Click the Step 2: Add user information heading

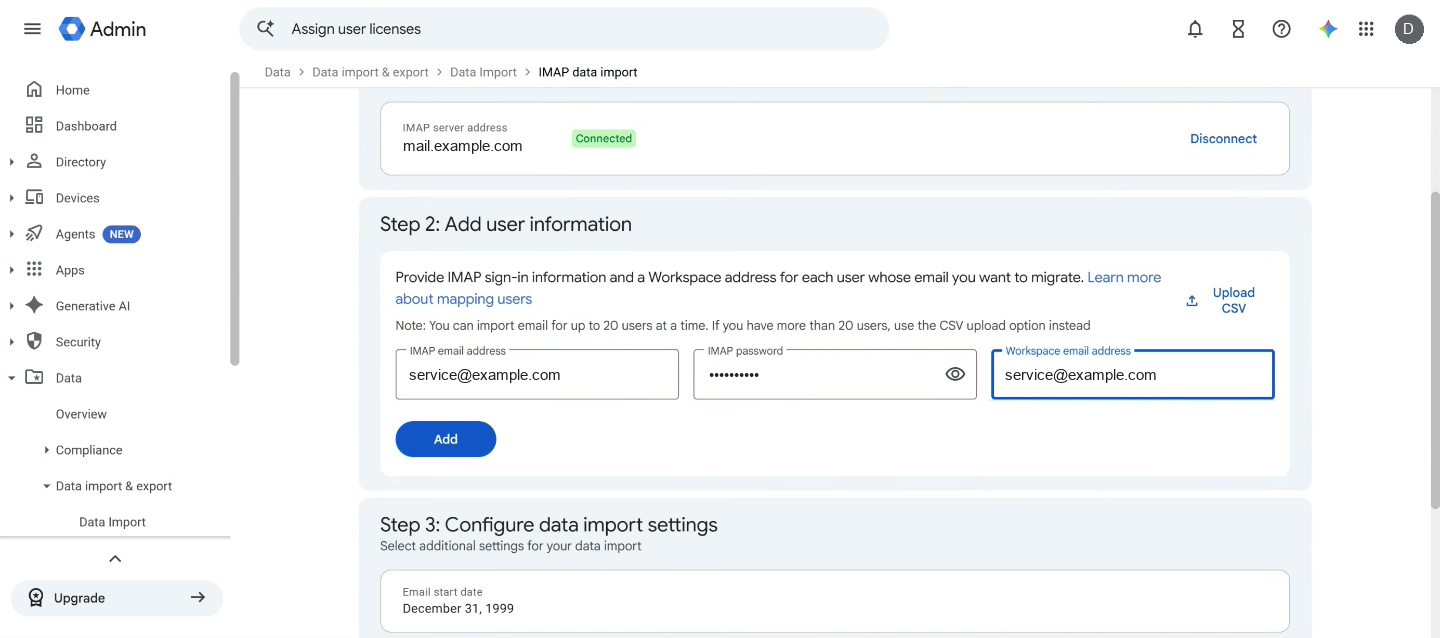pyautogui.click(x=506, y=224)
